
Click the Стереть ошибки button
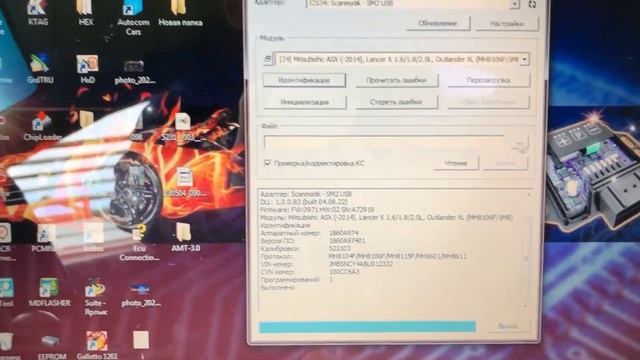pyautogui.click(x=396, y=102)
